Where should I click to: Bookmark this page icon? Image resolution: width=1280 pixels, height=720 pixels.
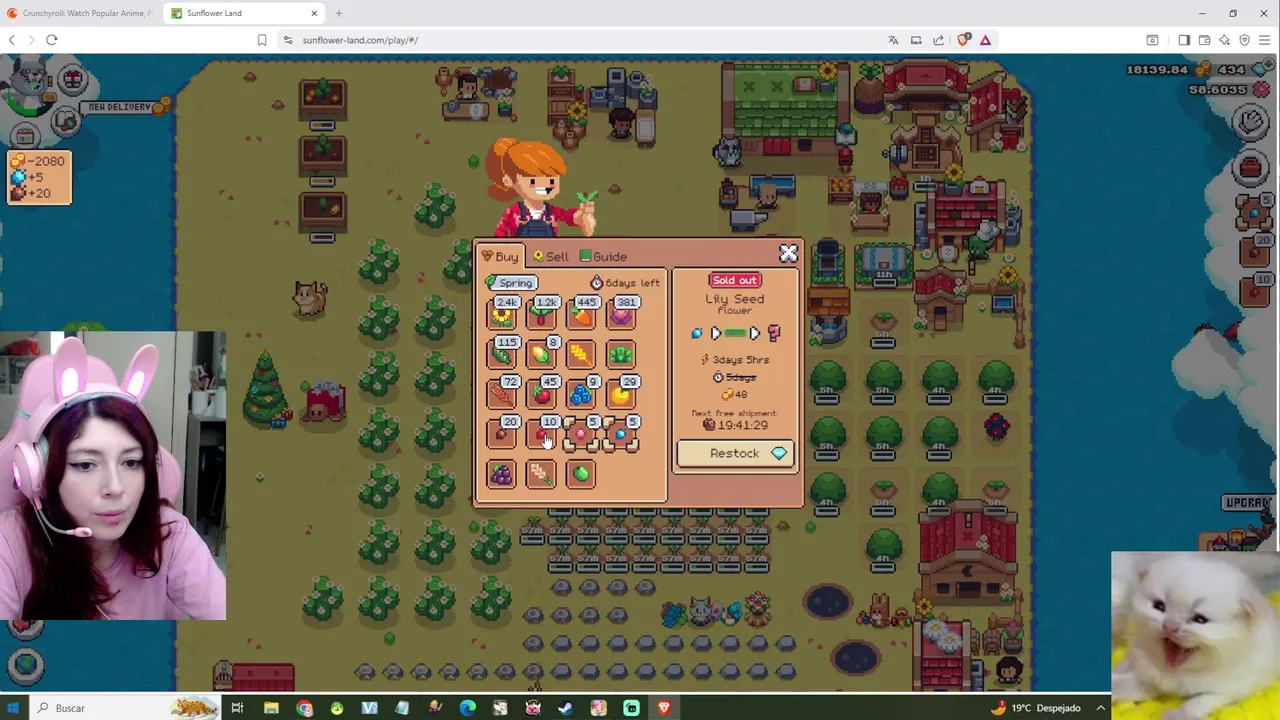(x=262, y=40)
